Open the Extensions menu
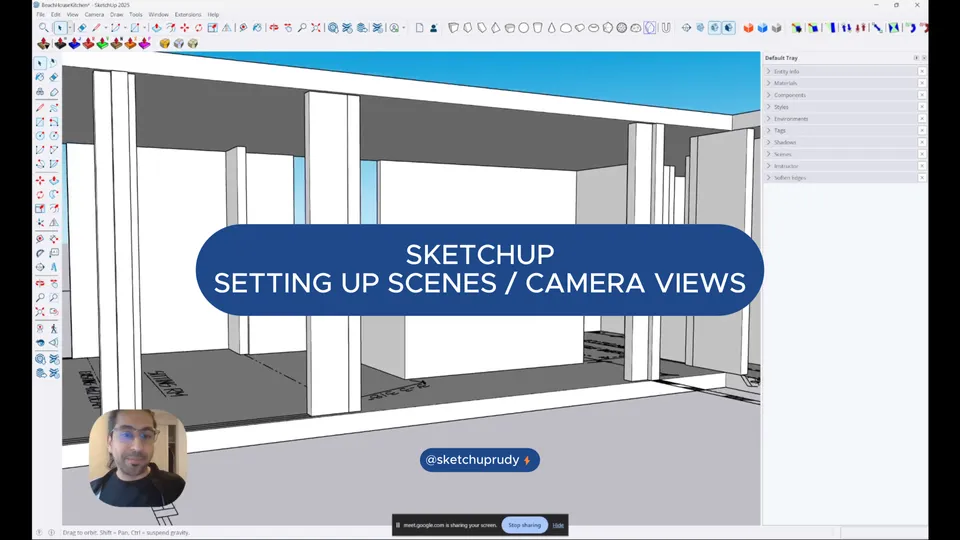The height and width of the screenshot is (540, 960). click(187, 15)
